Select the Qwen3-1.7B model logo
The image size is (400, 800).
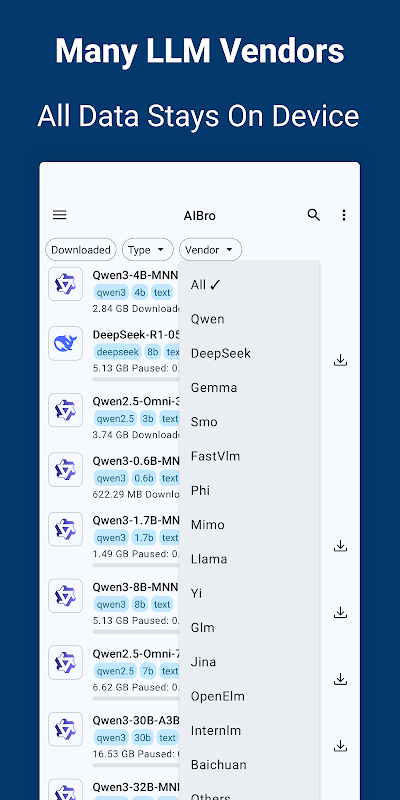tap(65, 529)
